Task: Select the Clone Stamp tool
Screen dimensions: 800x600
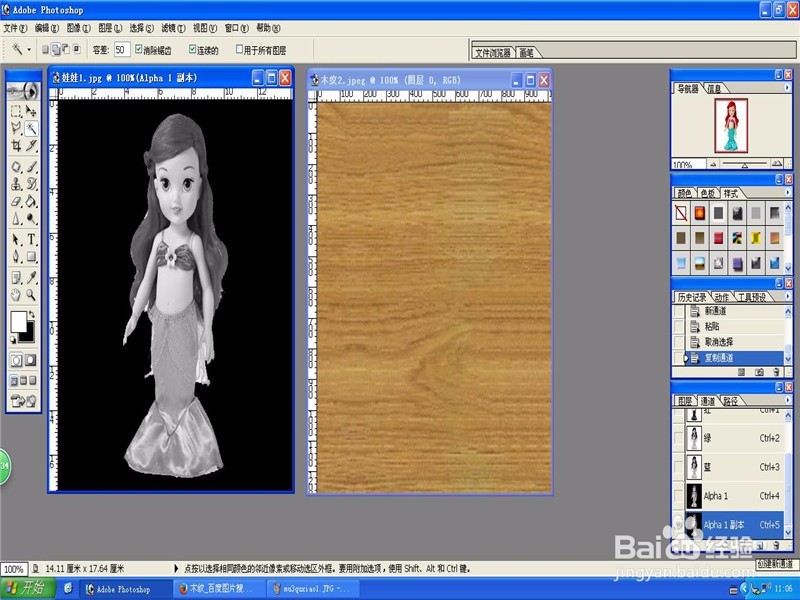Action: coord(16,184)
